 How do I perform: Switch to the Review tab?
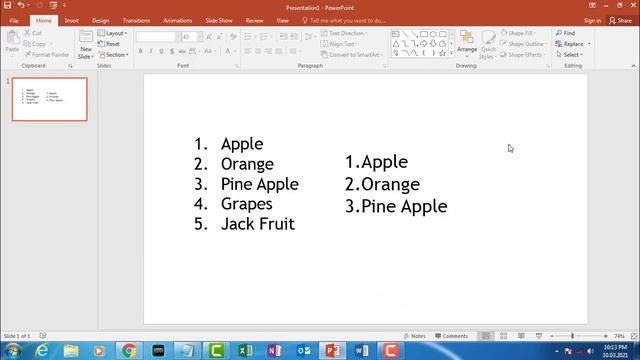click(254, 20)
